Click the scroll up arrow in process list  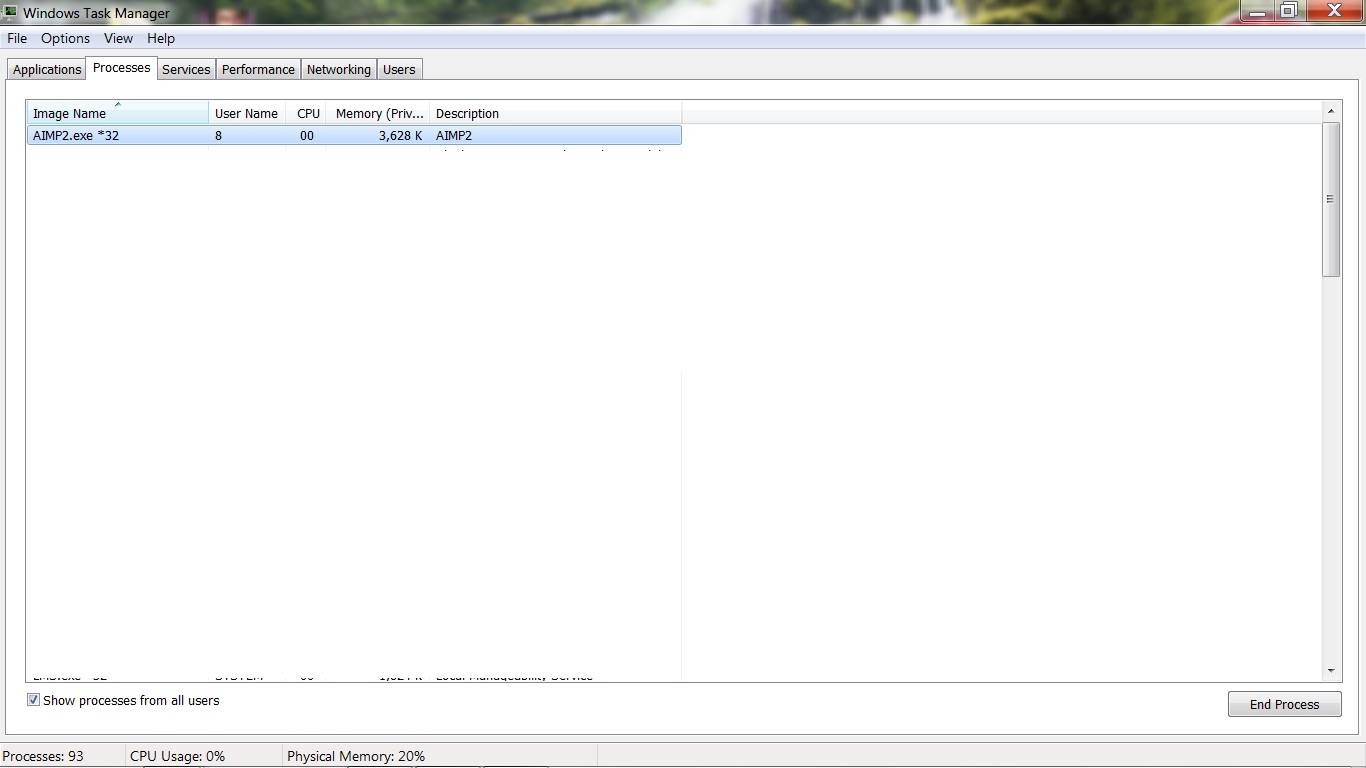pos(1331,111)
